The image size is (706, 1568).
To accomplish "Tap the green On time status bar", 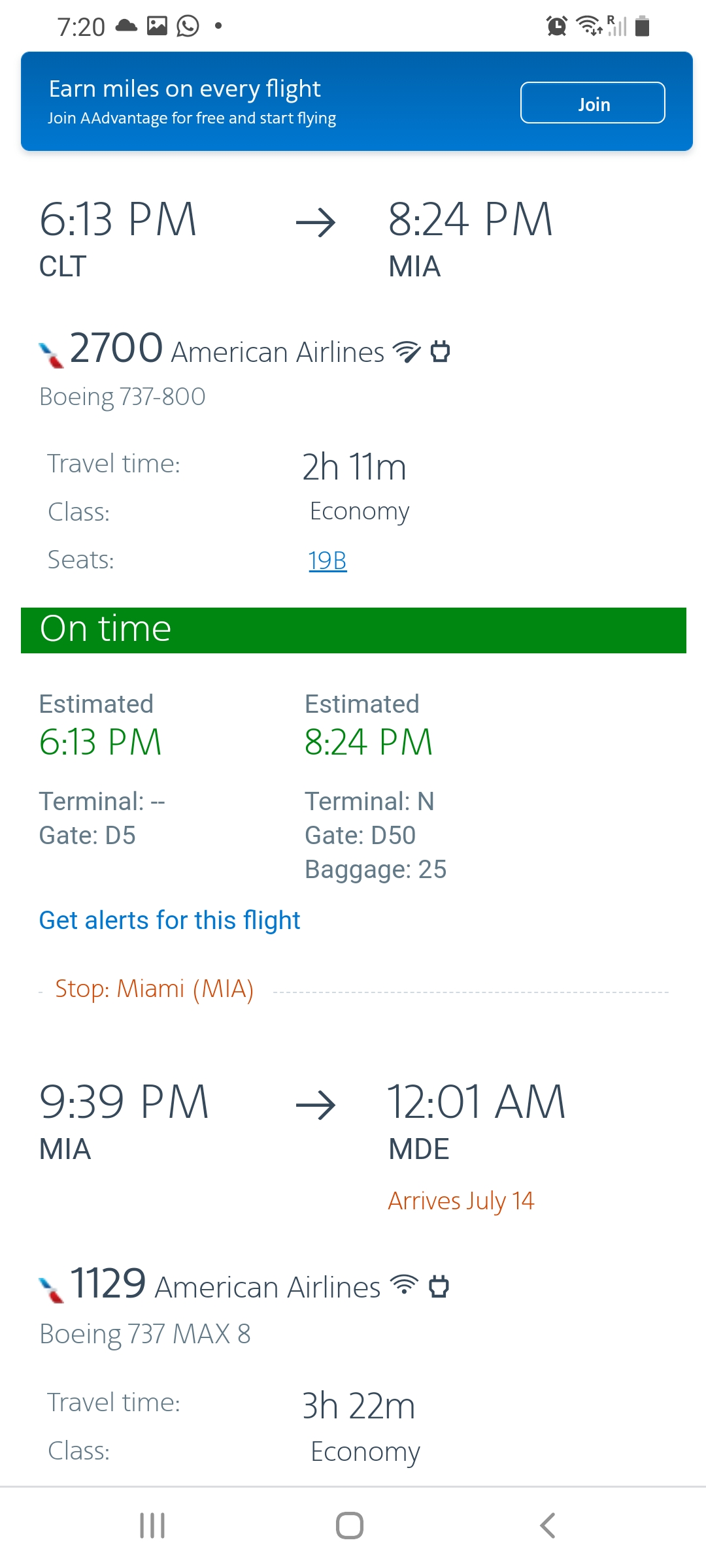I will 353,630.
